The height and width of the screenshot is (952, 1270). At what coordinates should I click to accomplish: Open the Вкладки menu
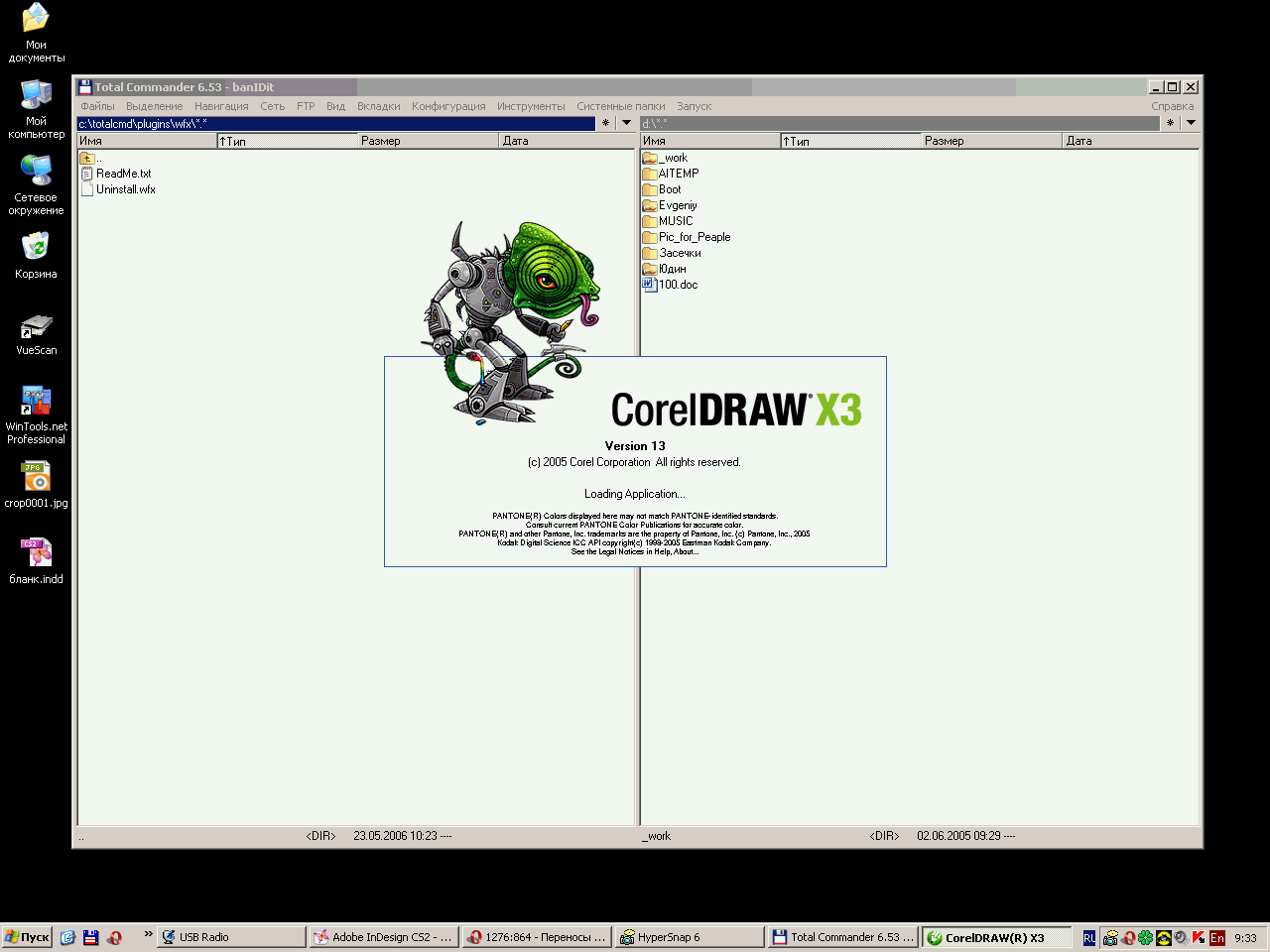[x=378, y=106]
